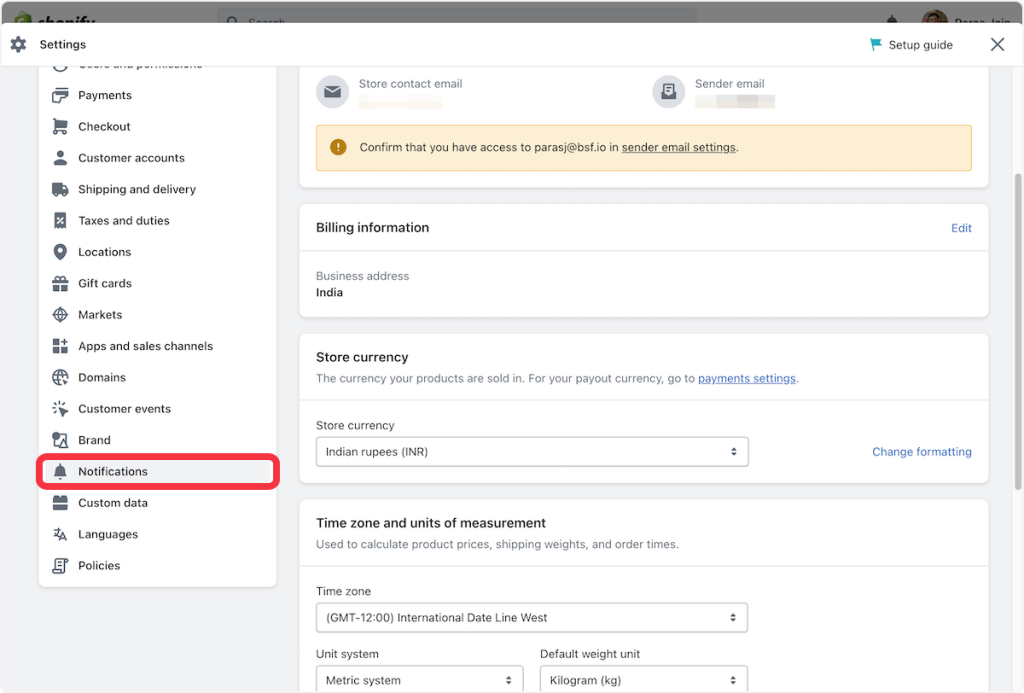This screenshot has height=693, width=1024.
Task: Close the Settings panel
Action: [997, 45]
